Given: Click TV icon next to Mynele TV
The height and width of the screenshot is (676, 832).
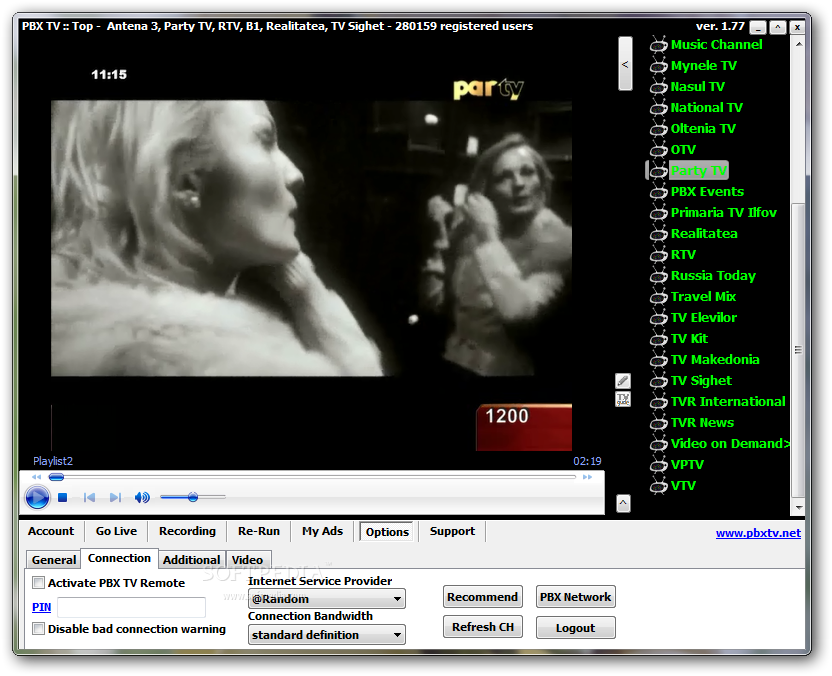Looking at the screenshot, I should (x=658, y=66).
